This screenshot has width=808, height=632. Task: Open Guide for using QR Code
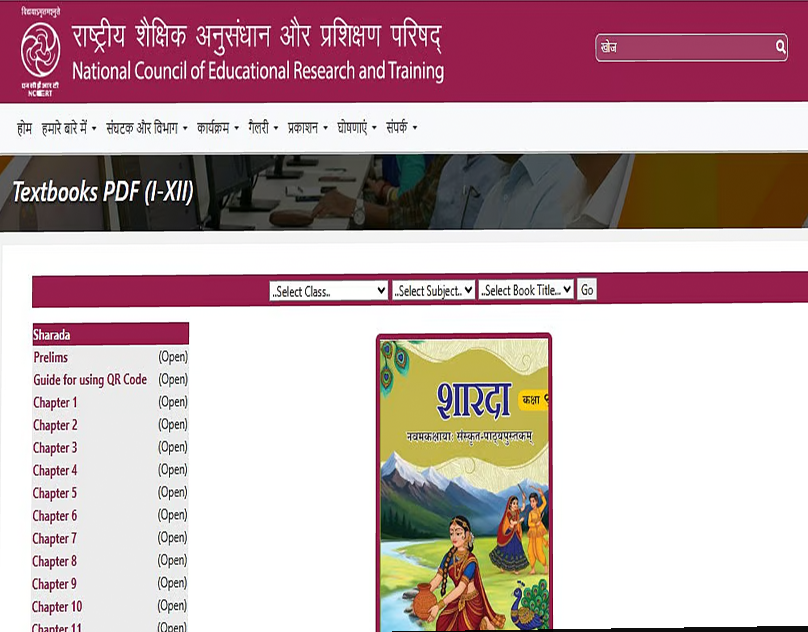point(88,379)
